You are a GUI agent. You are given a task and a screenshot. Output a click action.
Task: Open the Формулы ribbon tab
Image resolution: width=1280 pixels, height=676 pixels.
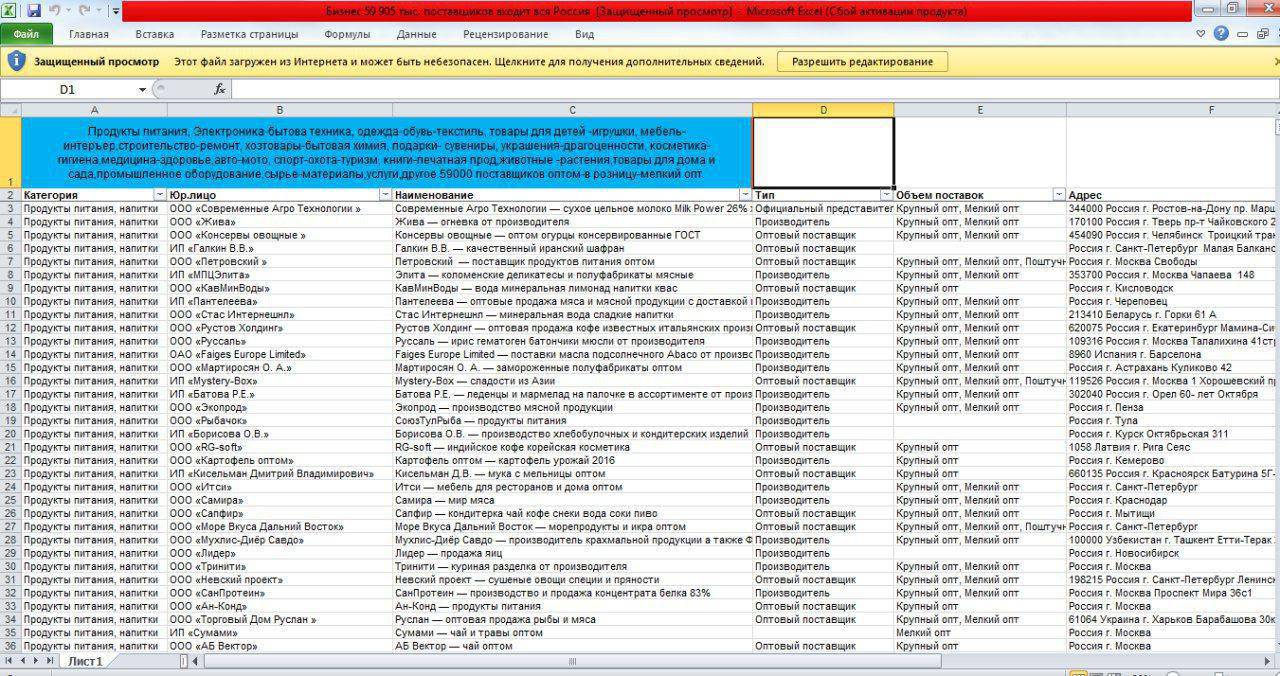(347, 34)
